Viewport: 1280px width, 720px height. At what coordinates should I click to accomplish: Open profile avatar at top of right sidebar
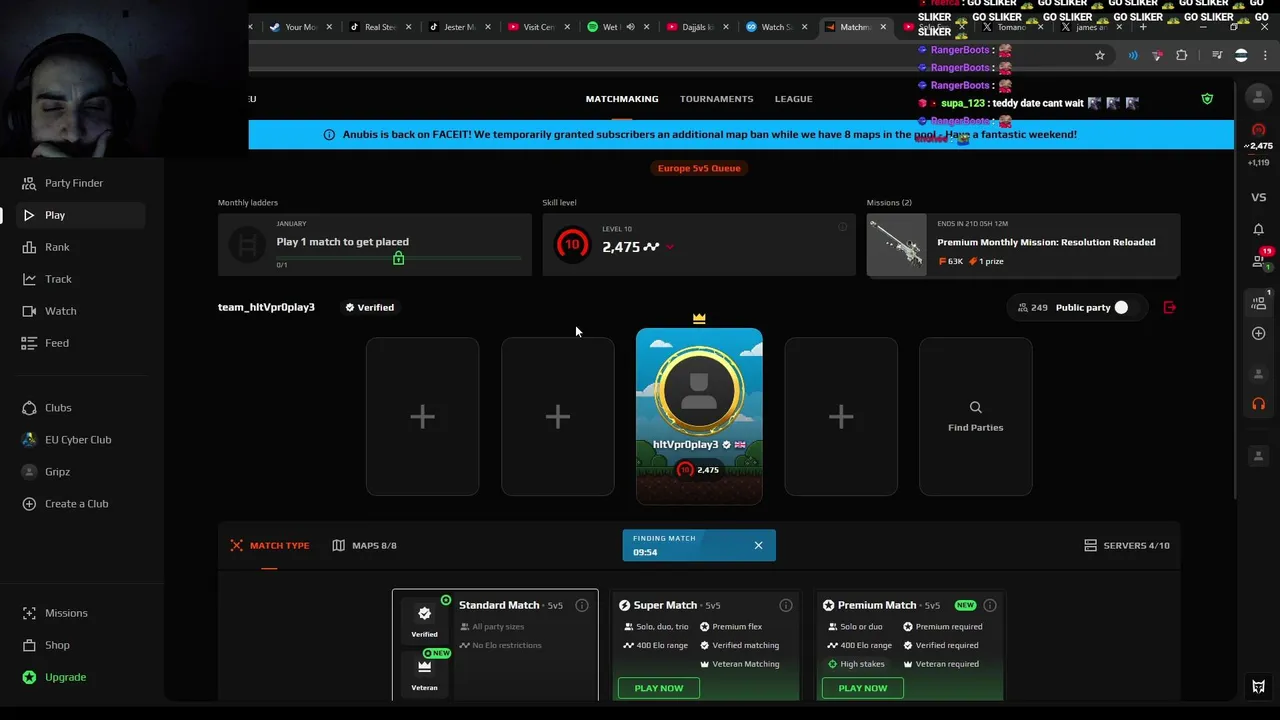1259,97
